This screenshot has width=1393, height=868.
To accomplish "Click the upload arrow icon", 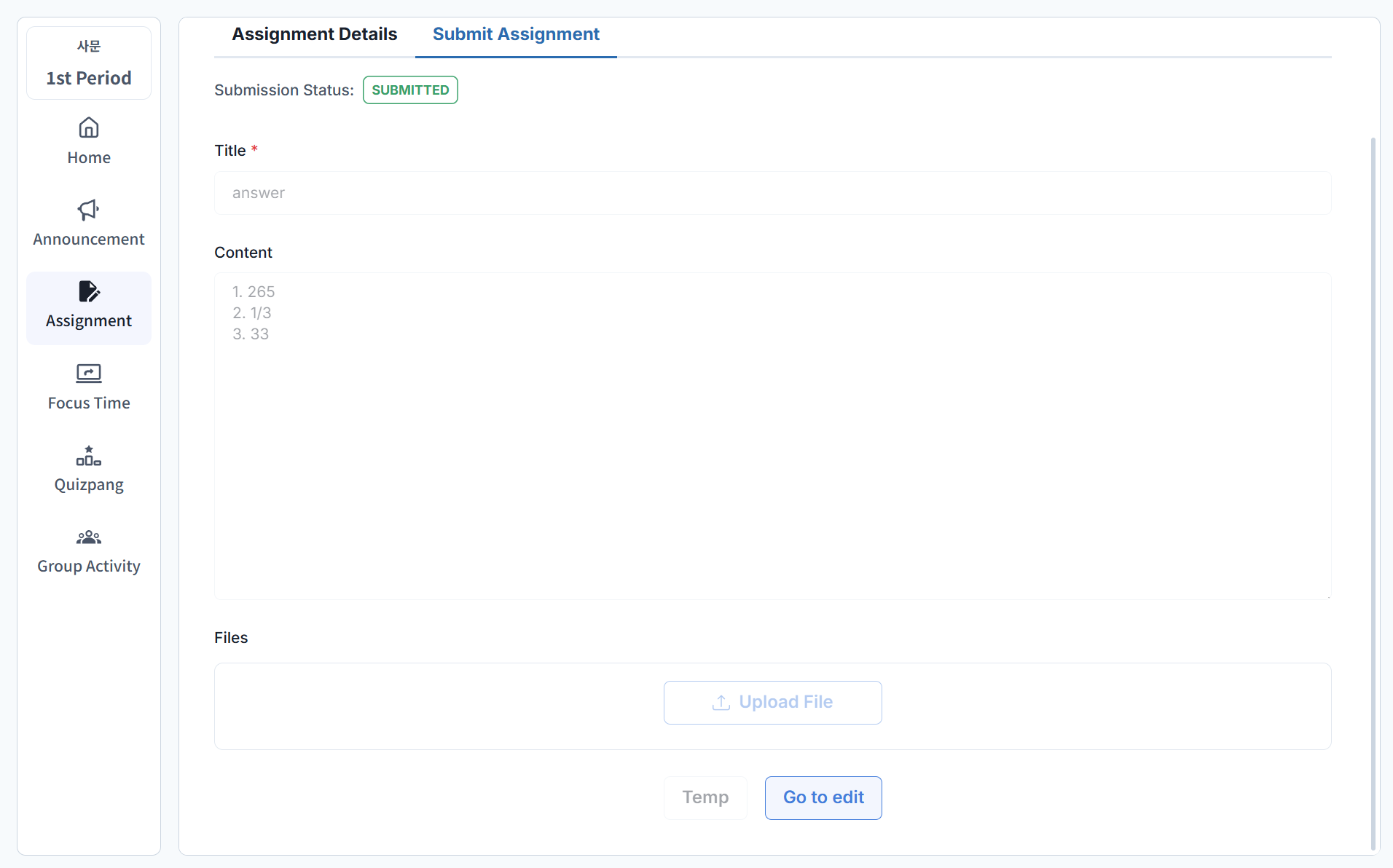I will click(721, 702).
